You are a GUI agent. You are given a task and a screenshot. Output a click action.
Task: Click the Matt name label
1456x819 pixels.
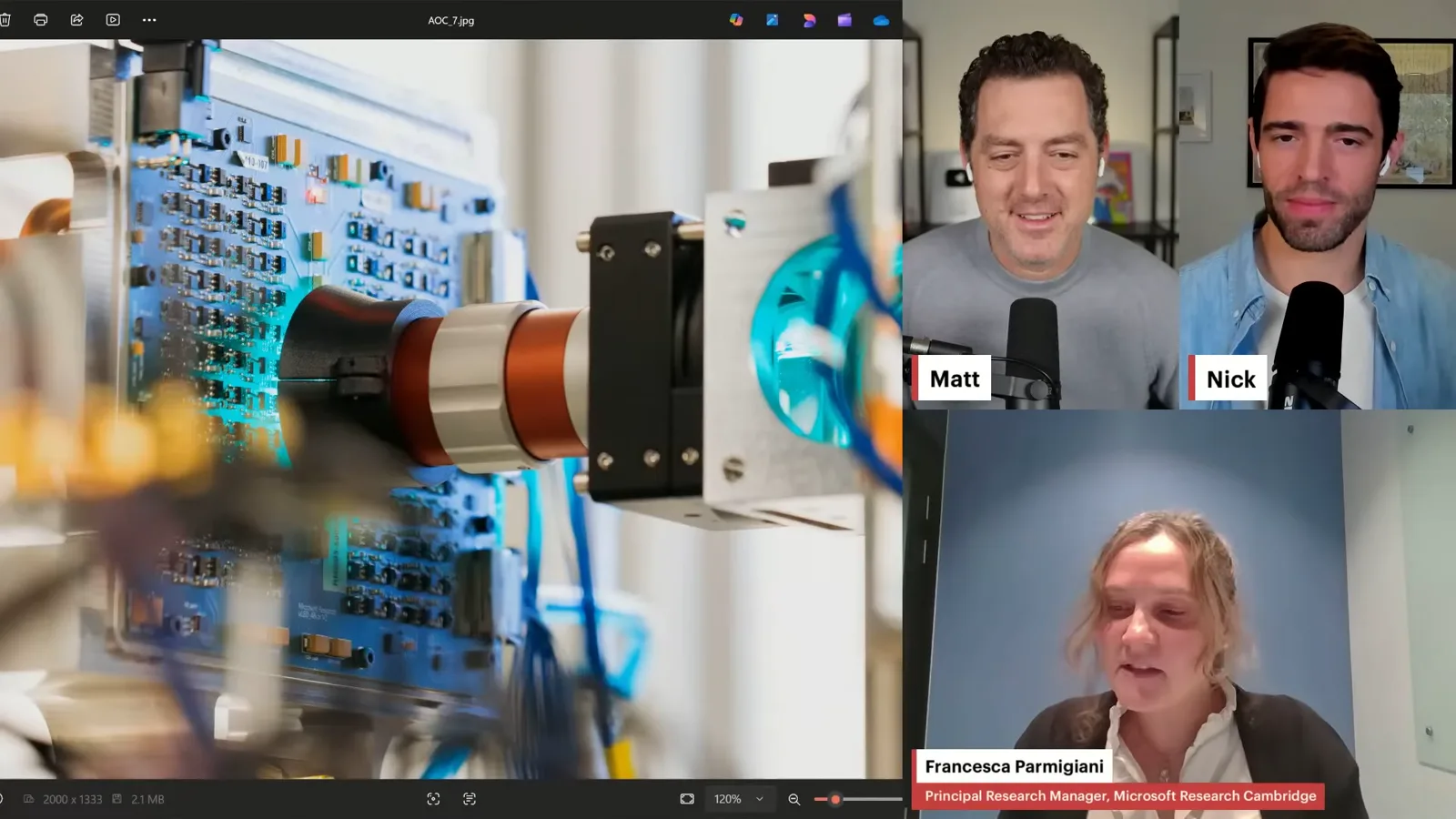(954, 379)
